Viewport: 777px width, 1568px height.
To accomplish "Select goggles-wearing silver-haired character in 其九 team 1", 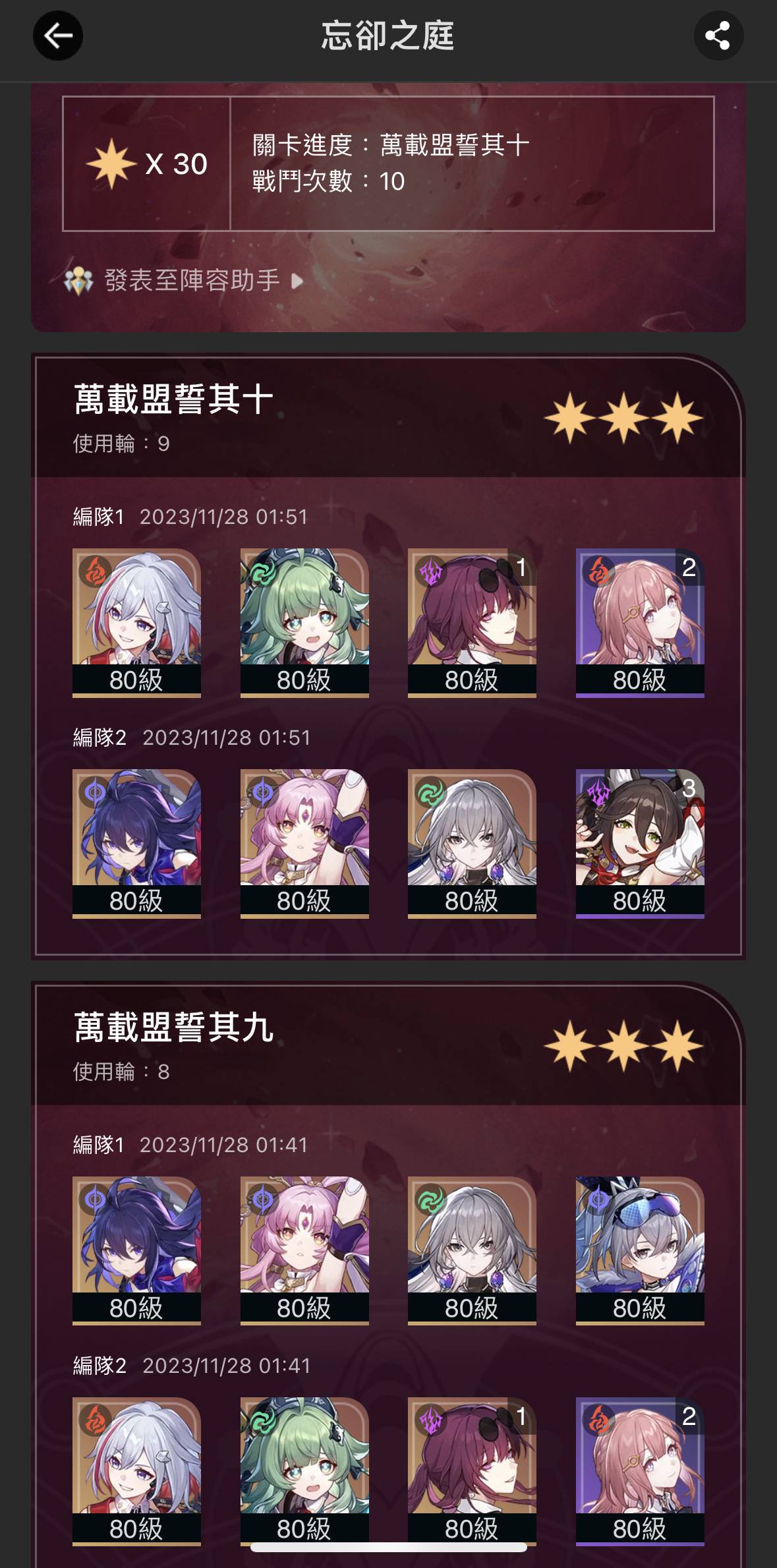I will pyautogui.click(x=640, y=1251).
